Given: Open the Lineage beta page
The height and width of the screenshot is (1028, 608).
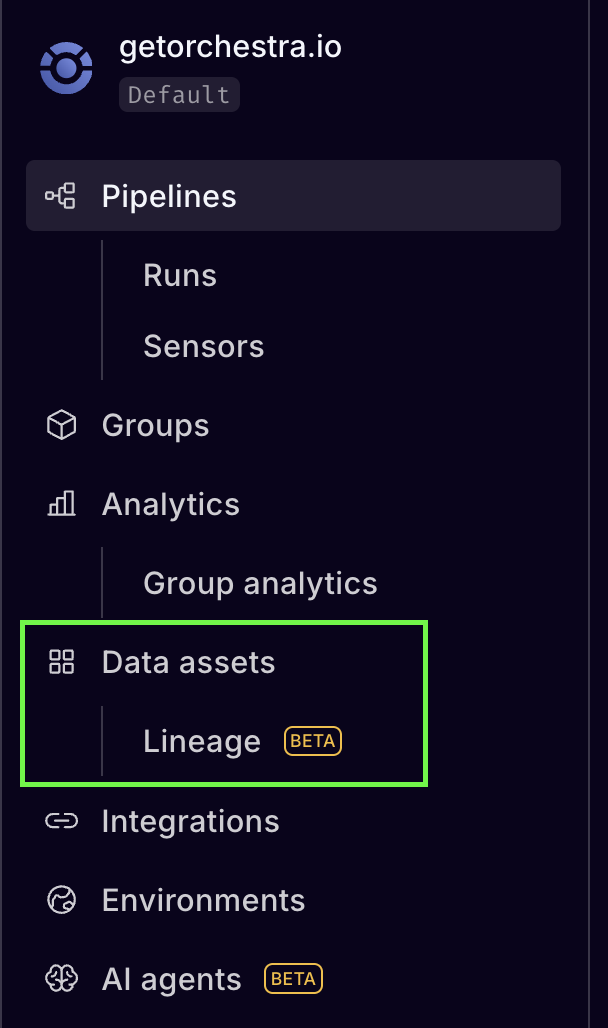Looking at the screenshot, I should 202,741.
